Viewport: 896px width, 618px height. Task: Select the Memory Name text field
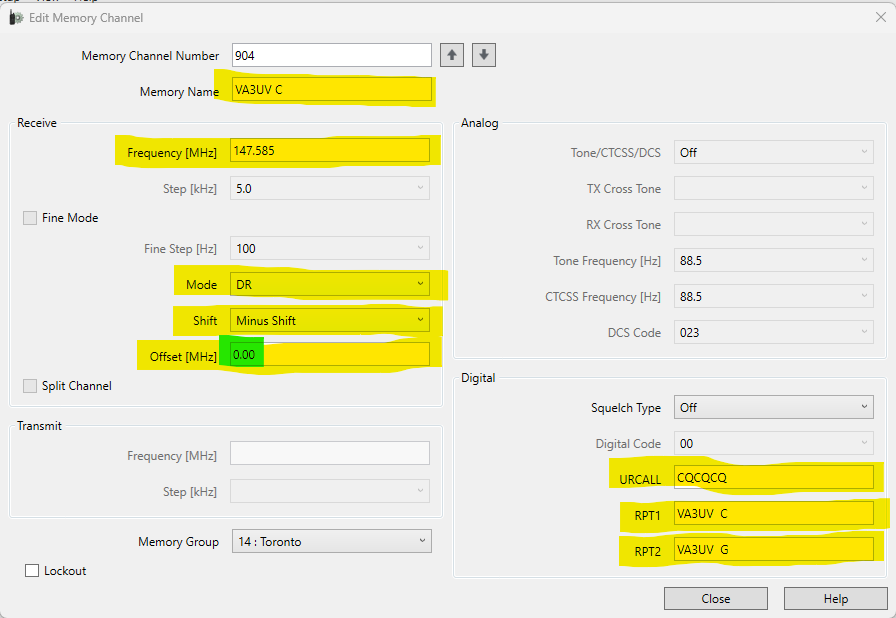[330, 90]
